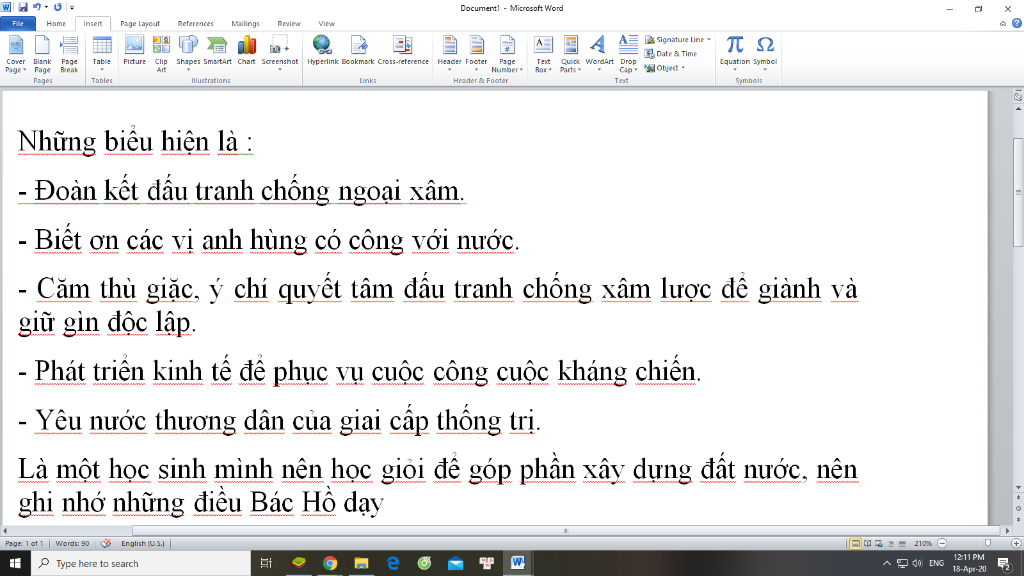Save the document from the quick access toolbar
This screenshot has width=1024, height=576.
(x=23, y=7)
